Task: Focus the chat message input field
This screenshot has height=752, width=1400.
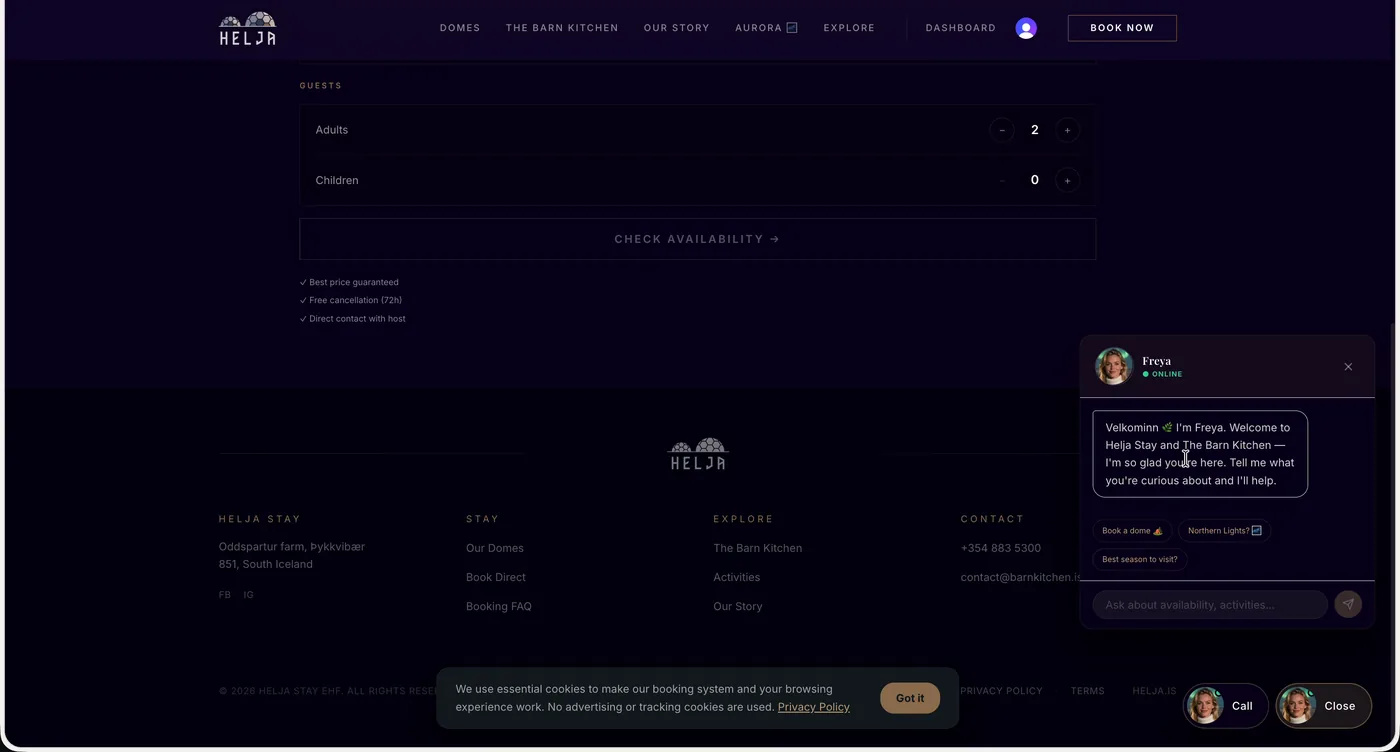Action: [1210, 605]
